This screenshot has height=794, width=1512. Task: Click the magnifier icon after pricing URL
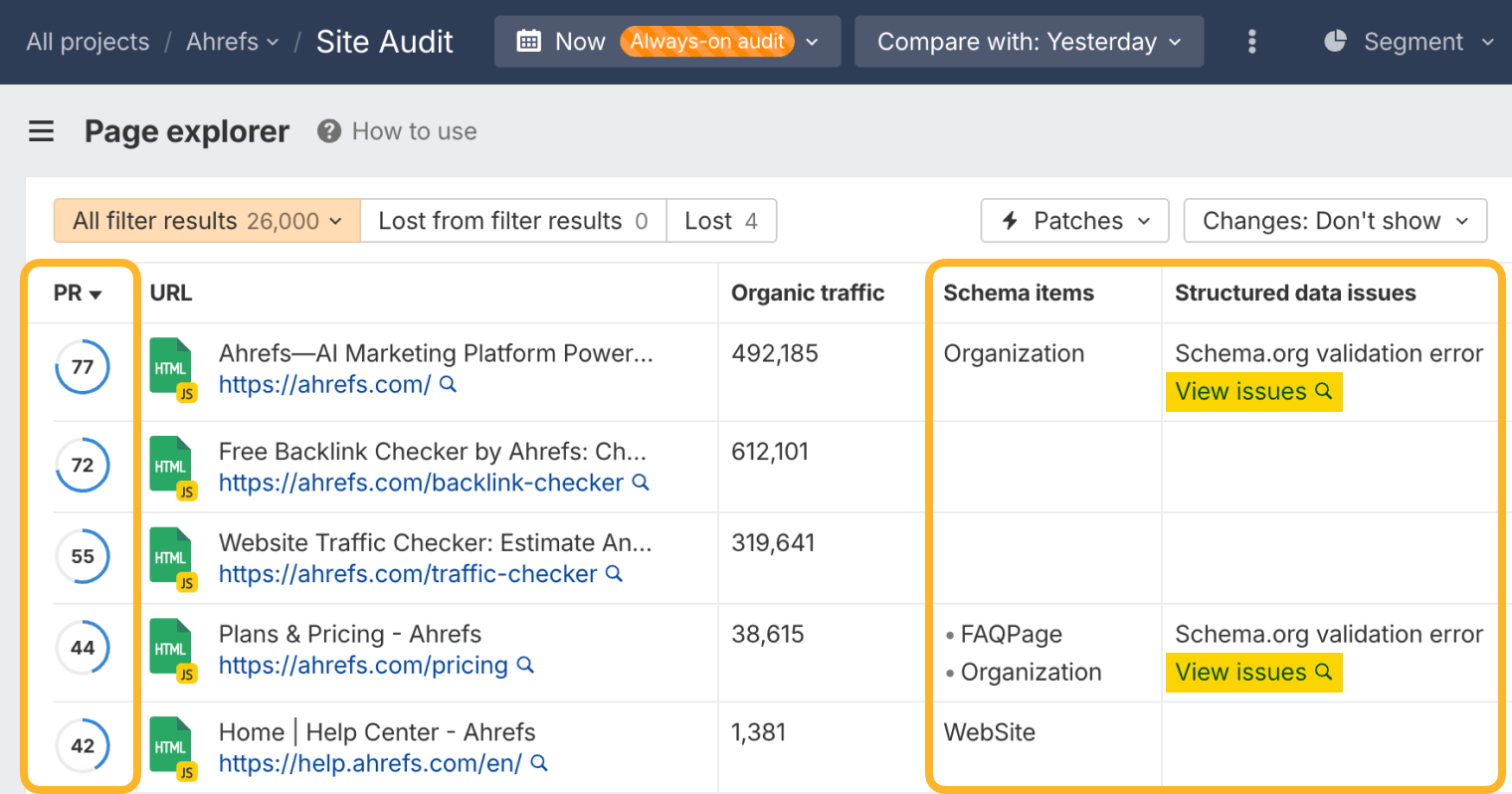[x=525, y=665]
